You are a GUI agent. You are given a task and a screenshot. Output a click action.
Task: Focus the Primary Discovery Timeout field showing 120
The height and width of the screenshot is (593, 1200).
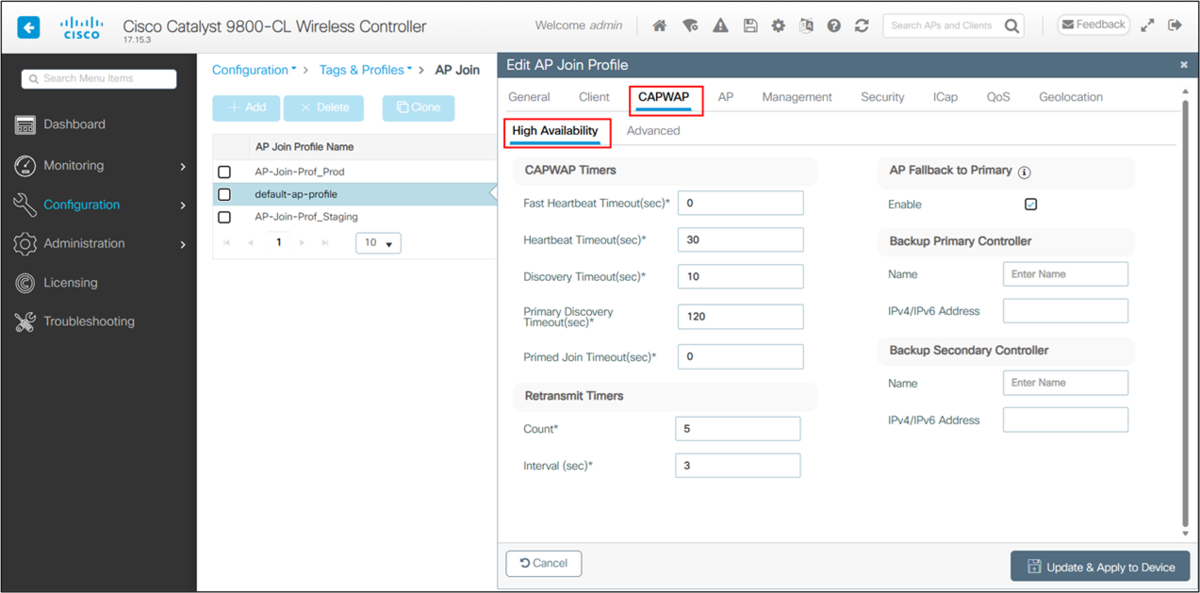point(741,317)
